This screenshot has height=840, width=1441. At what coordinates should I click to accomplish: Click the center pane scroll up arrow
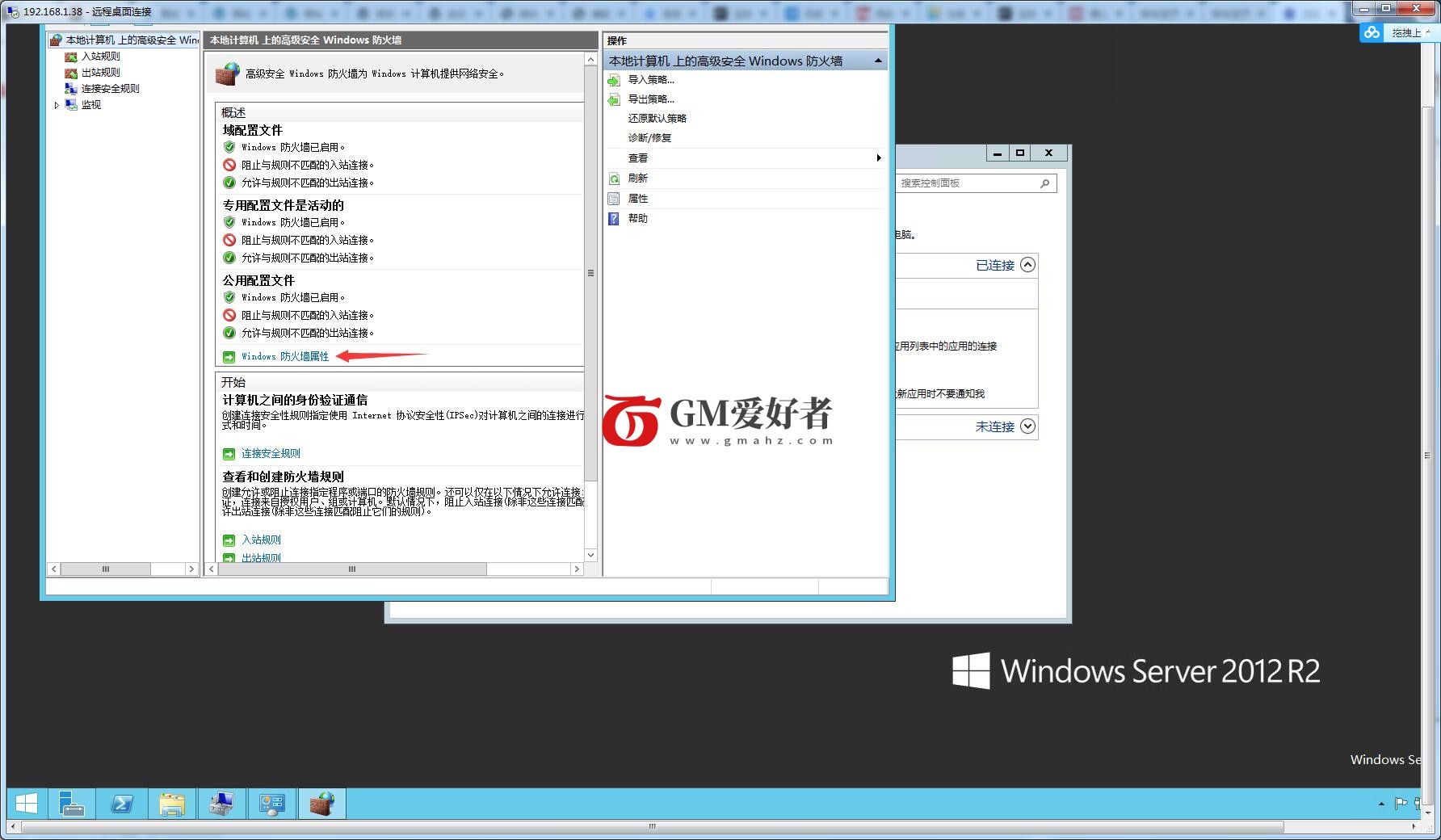[590, 60]
